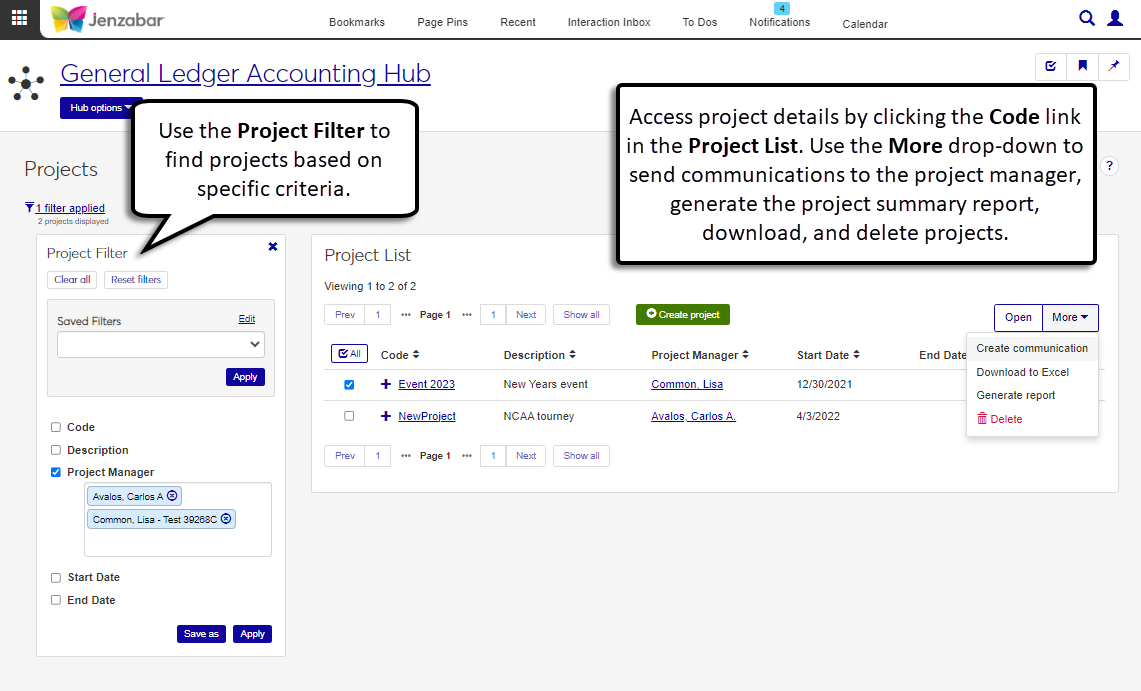
Task: Open the Avalos, Carlos A. manager link
Action: [x=693, y=416]
